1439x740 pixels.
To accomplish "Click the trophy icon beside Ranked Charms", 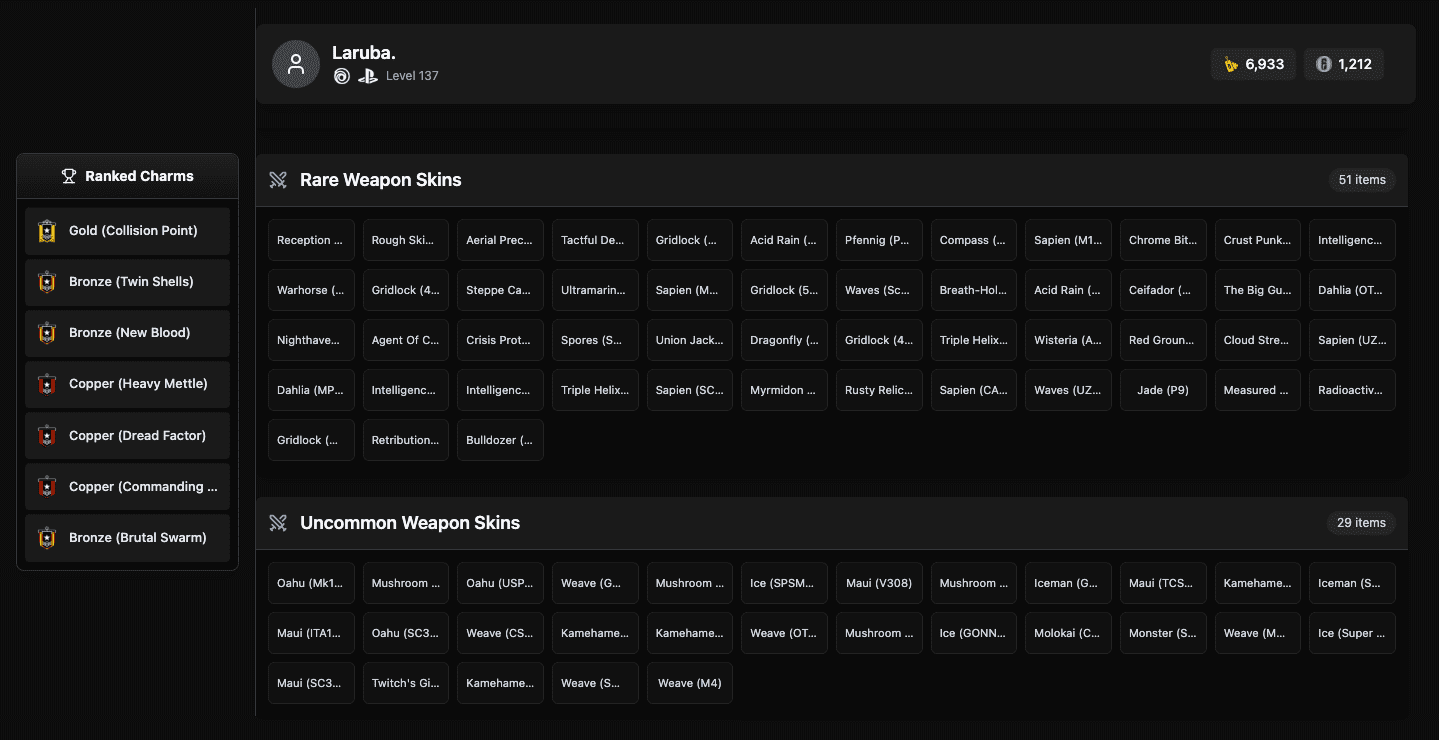I will click(x=69, y=176).
